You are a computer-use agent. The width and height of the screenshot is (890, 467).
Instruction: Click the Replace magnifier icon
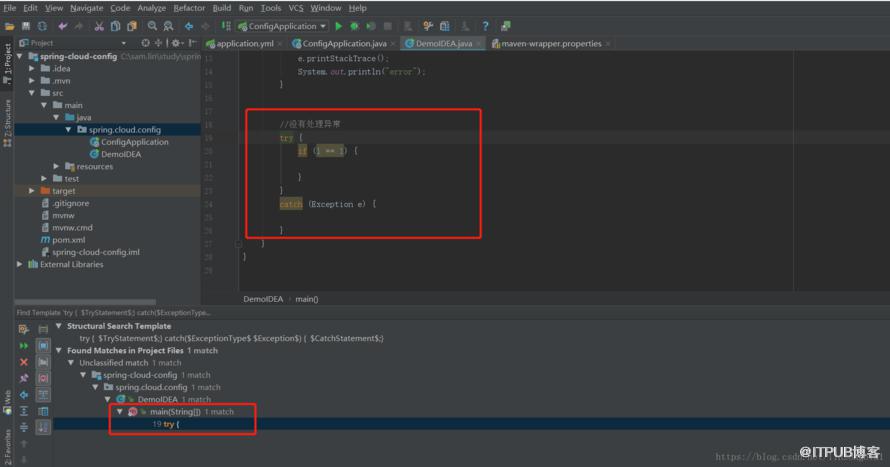click(169, 26)
